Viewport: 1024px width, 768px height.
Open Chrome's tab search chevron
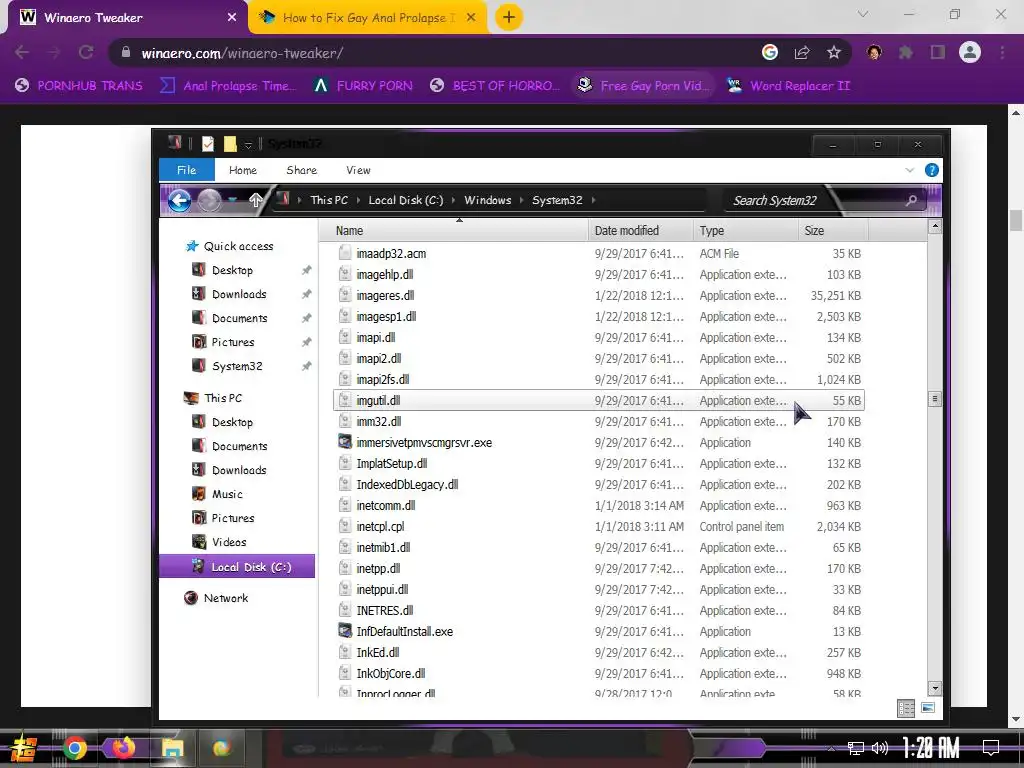point(863,14)
